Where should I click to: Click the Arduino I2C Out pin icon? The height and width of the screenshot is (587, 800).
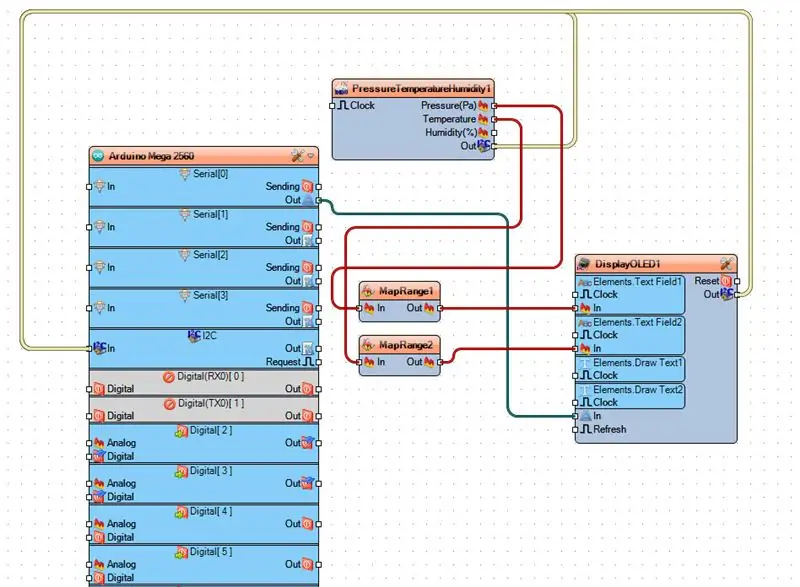tap(307, 348)
